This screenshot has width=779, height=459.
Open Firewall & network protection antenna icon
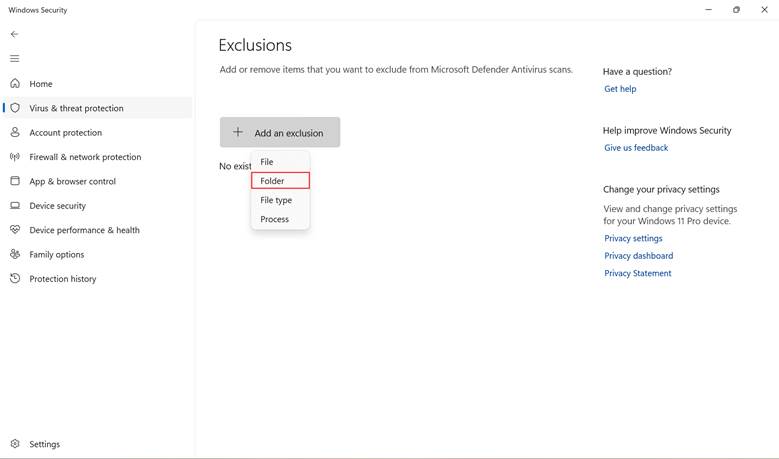pos(15,156)
